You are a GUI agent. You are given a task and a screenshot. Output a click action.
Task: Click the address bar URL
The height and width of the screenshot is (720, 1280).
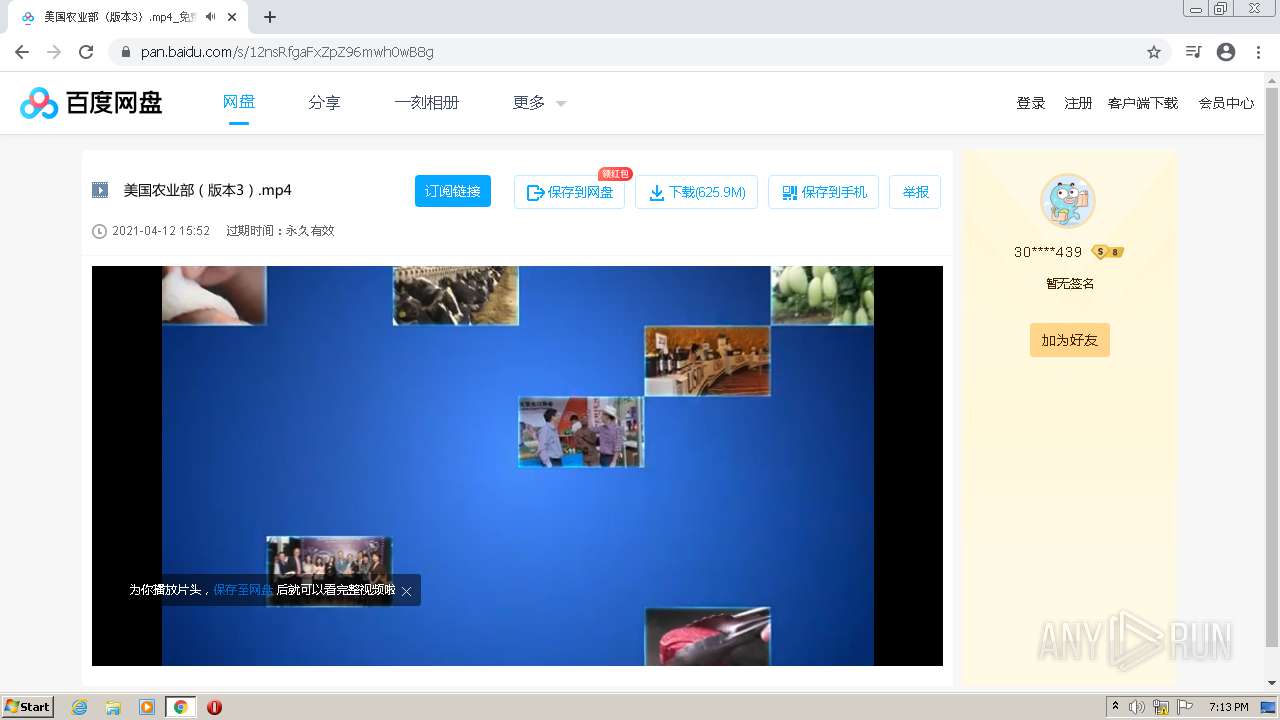(287, 52)
